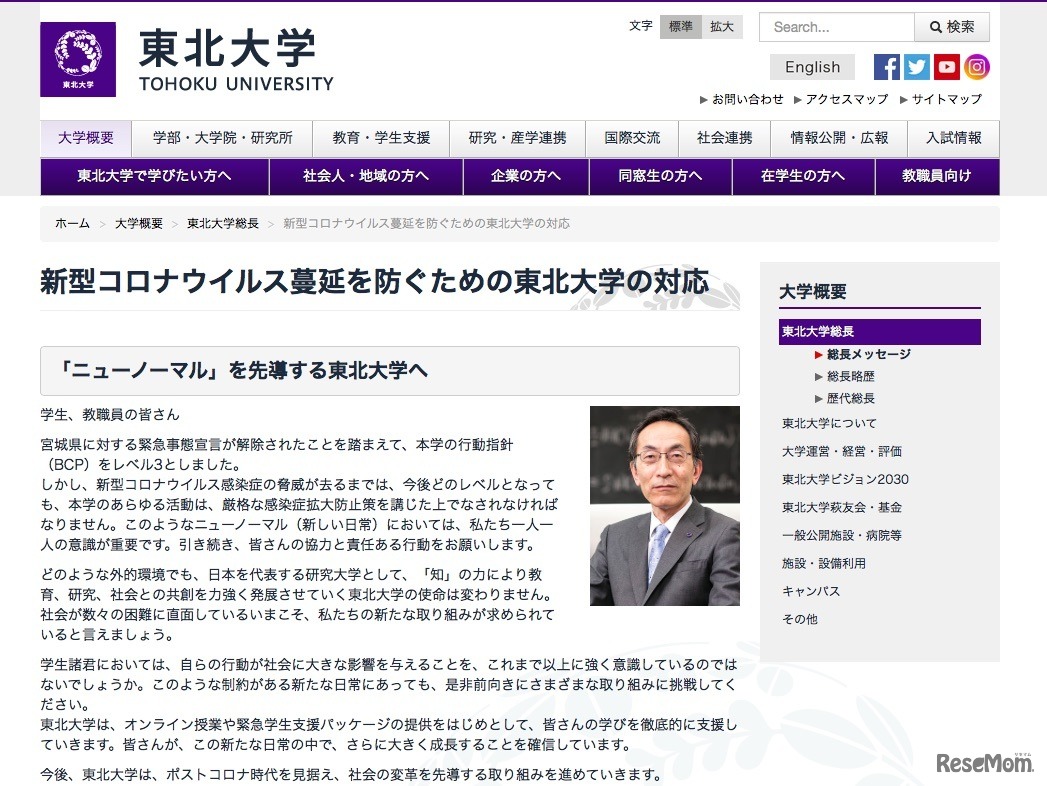
Task: Click the TOHOKU UNIVERSITY title text
Action: pyautogui.click(x=236, y=84)
